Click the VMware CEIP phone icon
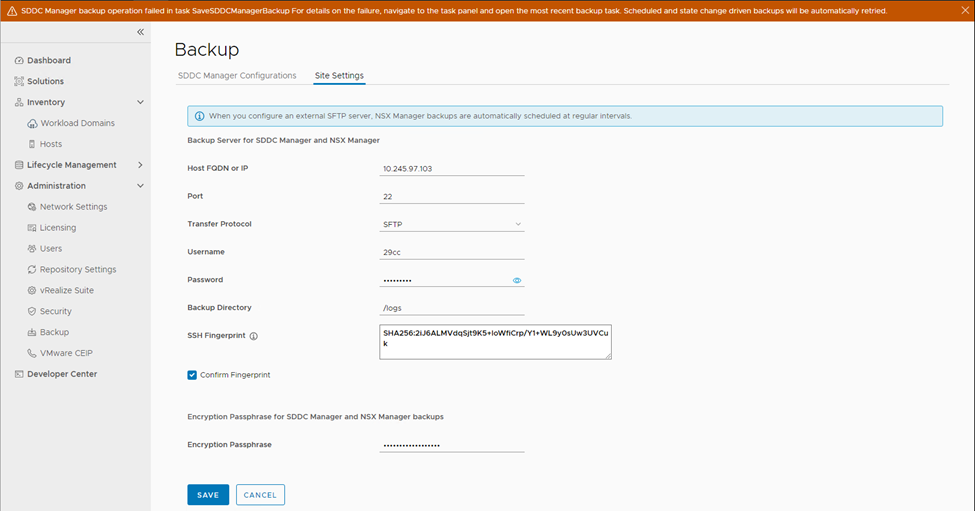Viewport: 975px width, 511px height. point(32,353)
